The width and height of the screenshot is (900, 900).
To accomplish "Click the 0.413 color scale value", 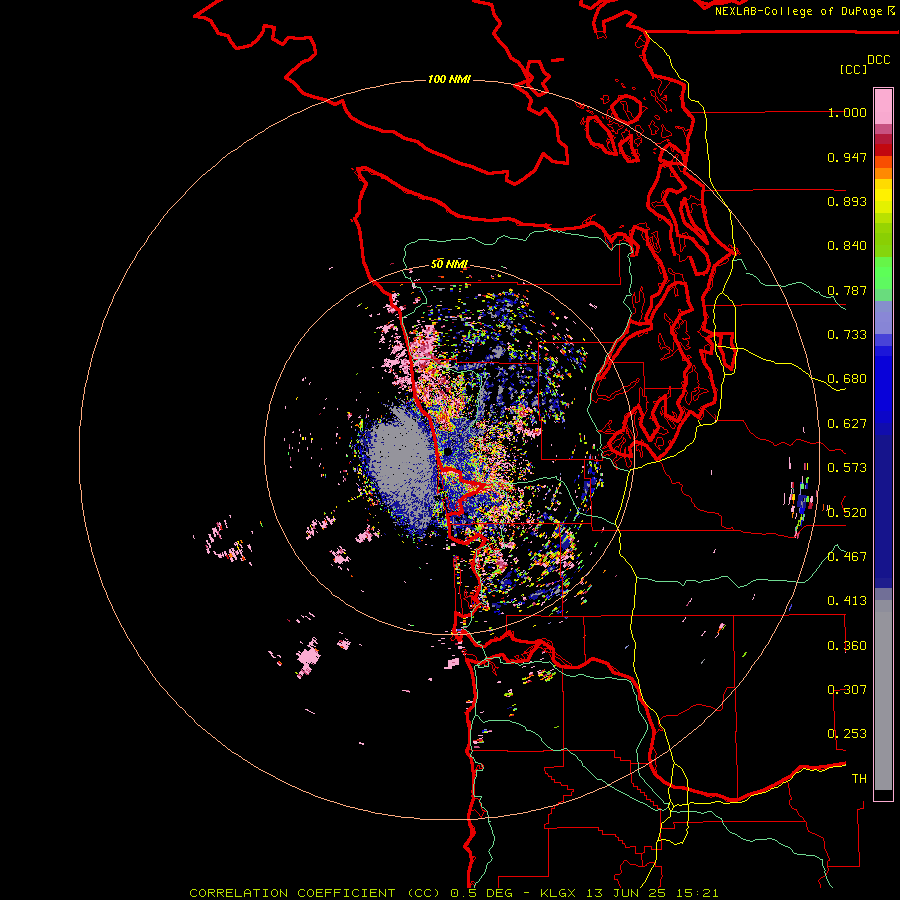I will point(847,601).
